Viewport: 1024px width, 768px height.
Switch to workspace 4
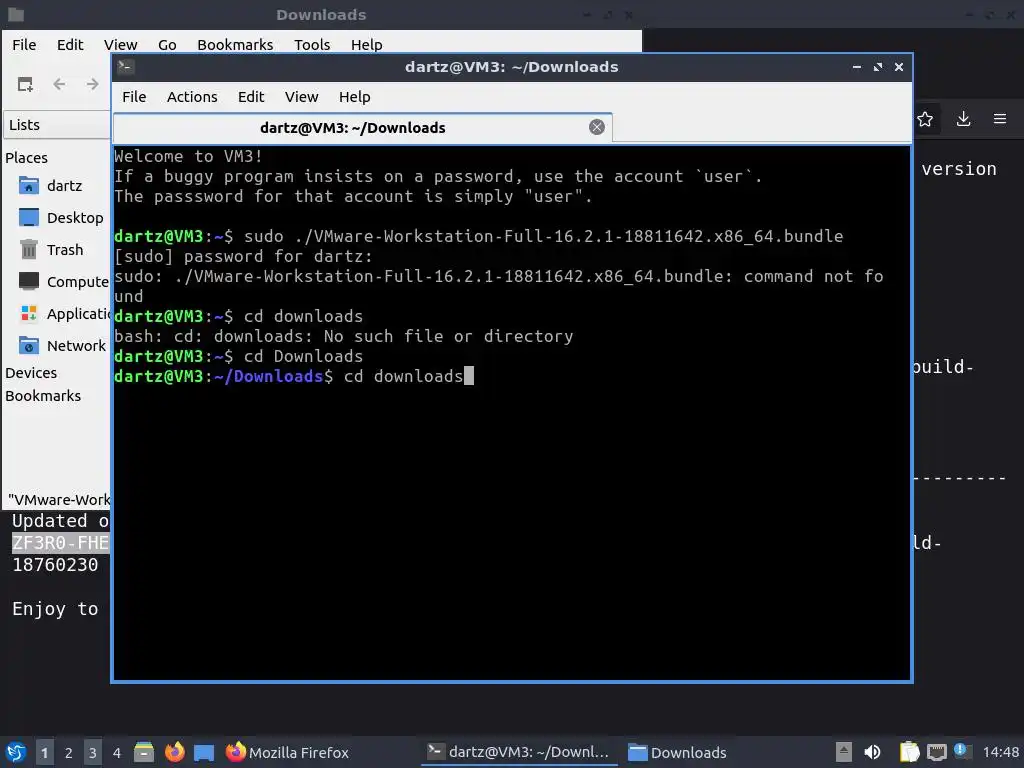click(117, 752)
